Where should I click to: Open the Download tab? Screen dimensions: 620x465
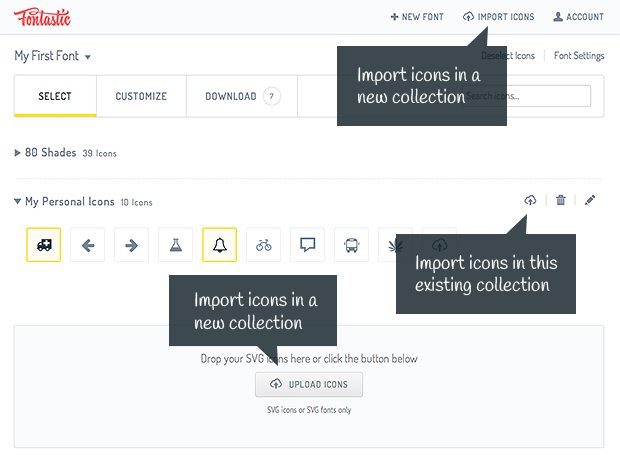241,97
